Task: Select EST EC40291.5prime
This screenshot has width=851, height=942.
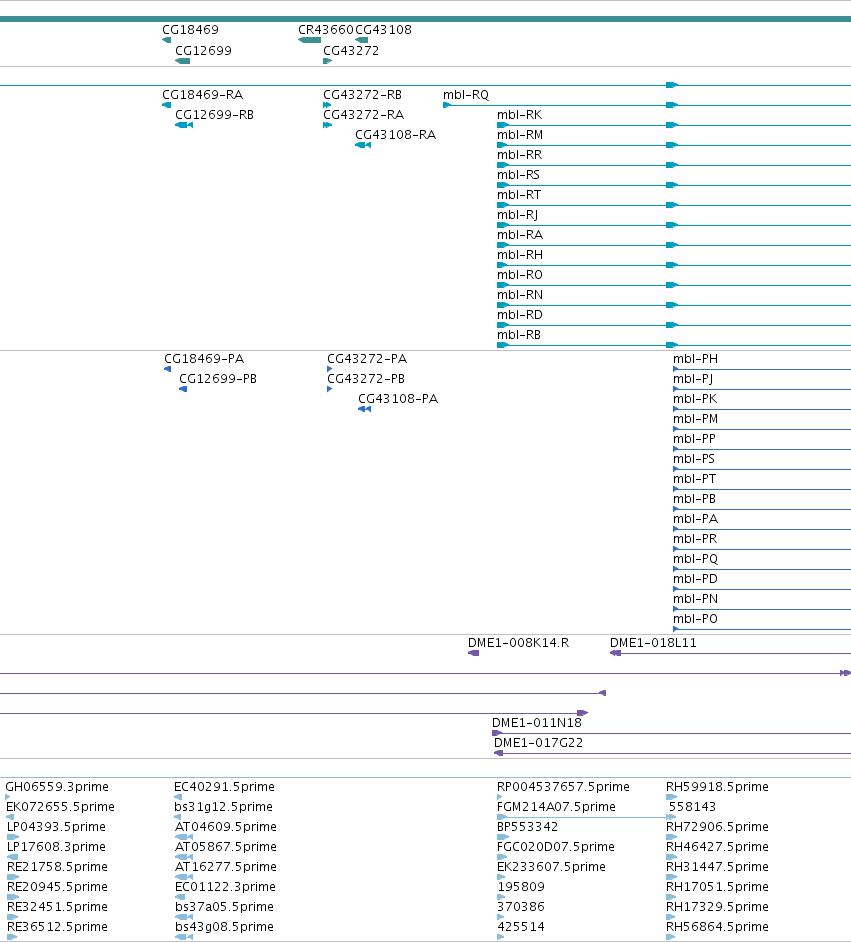Action: click(x=224, y=786)
